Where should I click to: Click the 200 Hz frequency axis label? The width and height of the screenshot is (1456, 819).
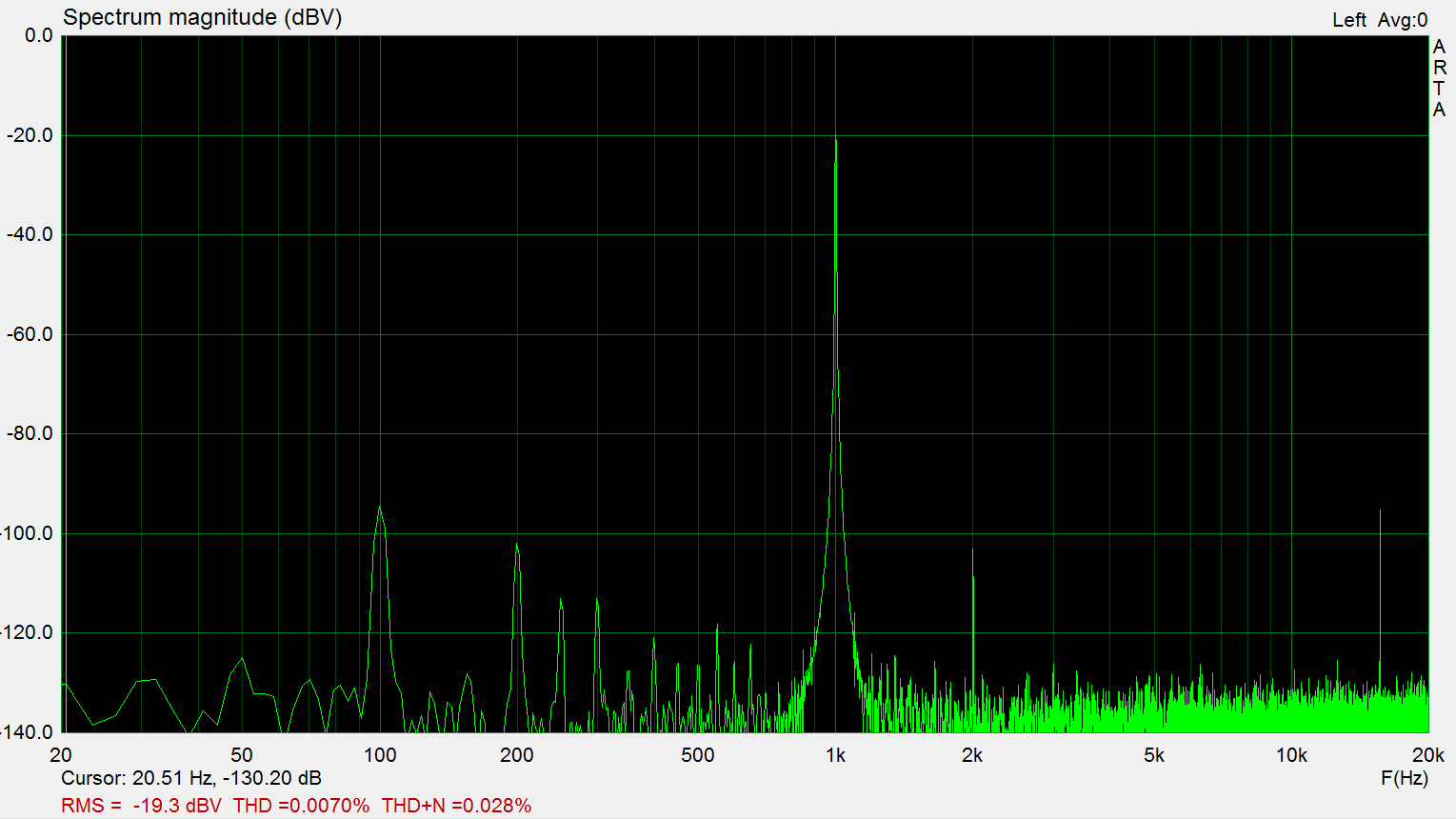click(517, 755)
